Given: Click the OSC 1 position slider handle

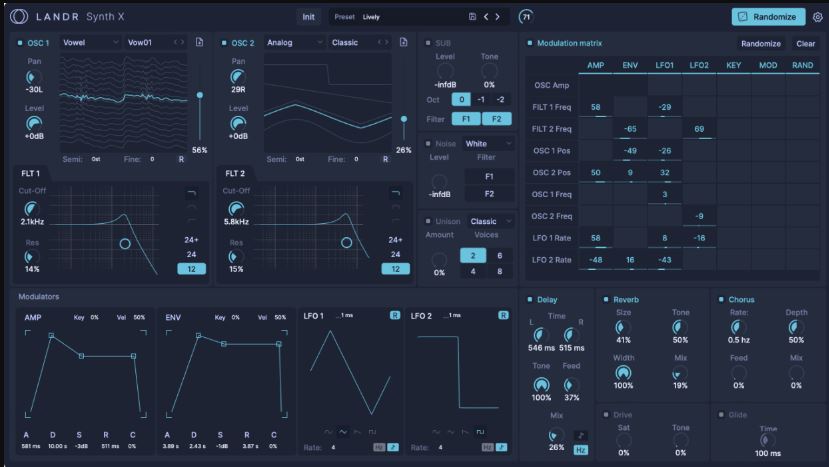Looking at the screenshot, I should pos(200,95).
